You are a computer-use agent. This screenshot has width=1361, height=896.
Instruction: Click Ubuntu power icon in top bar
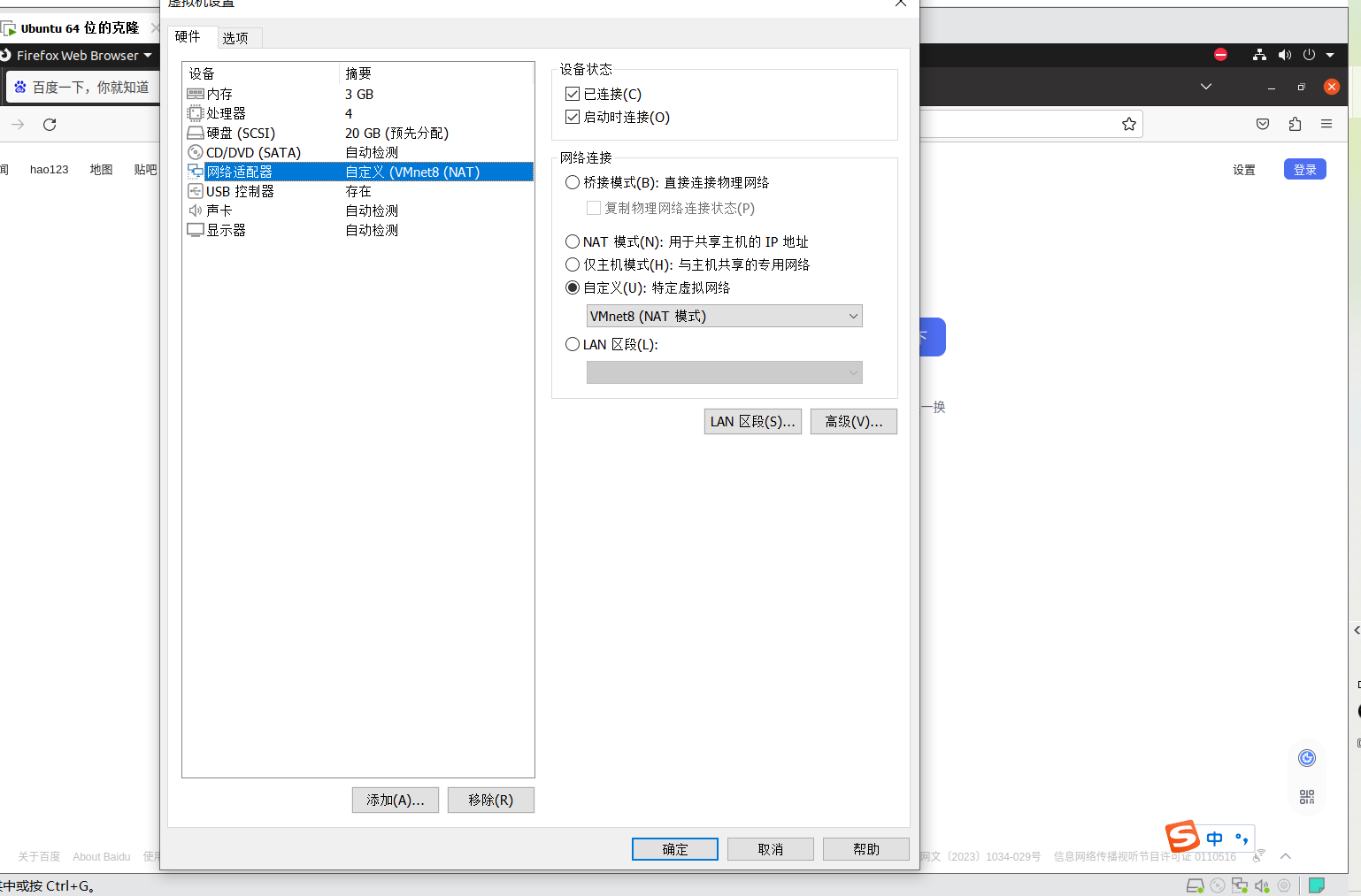tap(1309, 55)
